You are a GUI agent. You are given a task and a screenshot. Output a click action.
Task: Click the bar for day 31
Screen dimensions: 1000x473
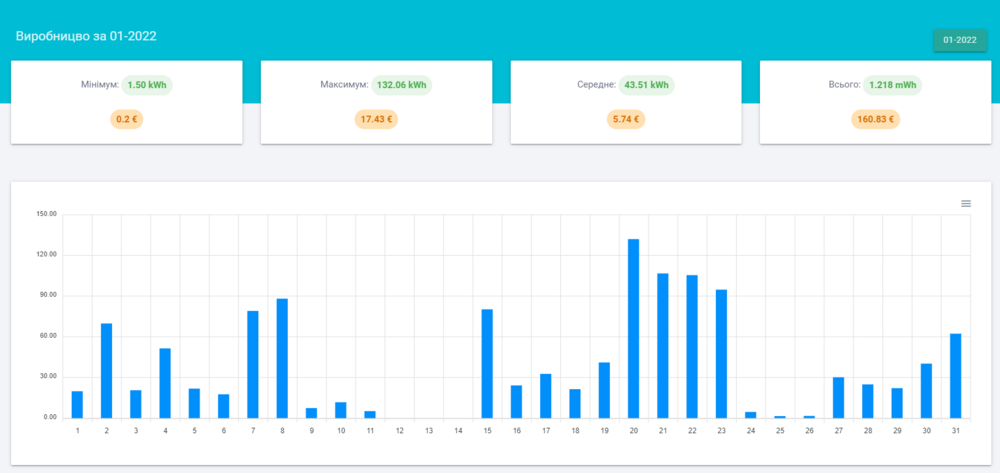955,375
